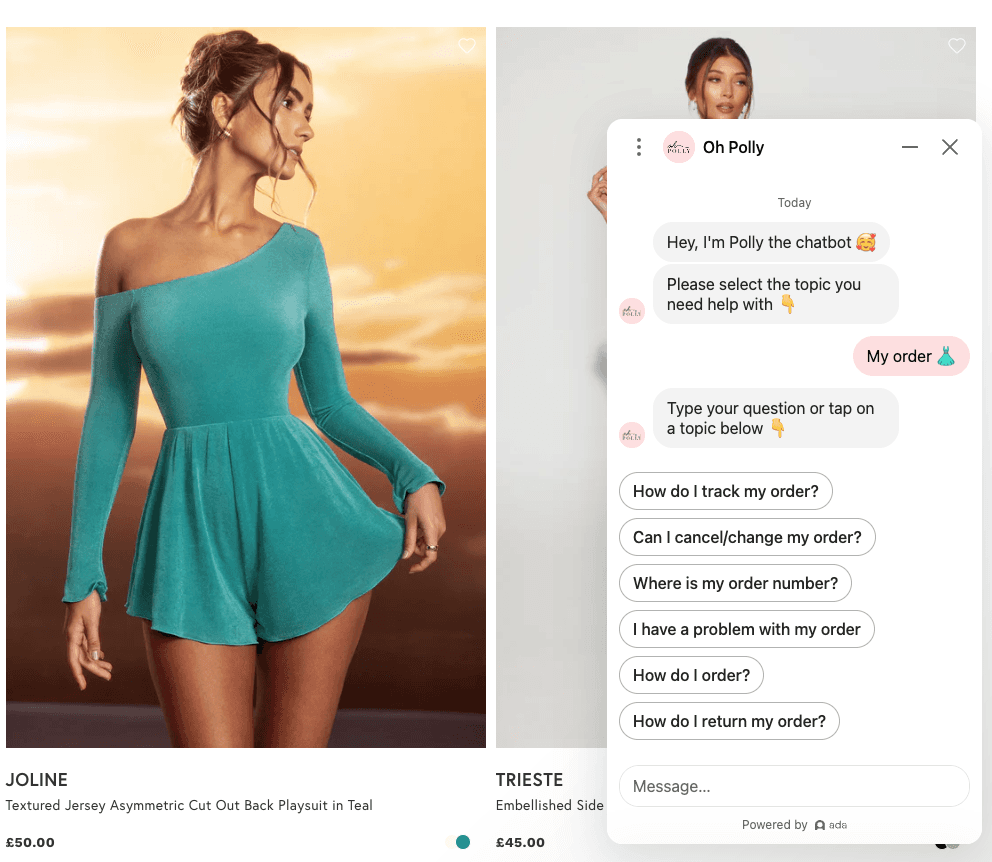Select the black color swatch for Trieste
Viewport: 992px width, 862px height.
[x=941, y=846]
